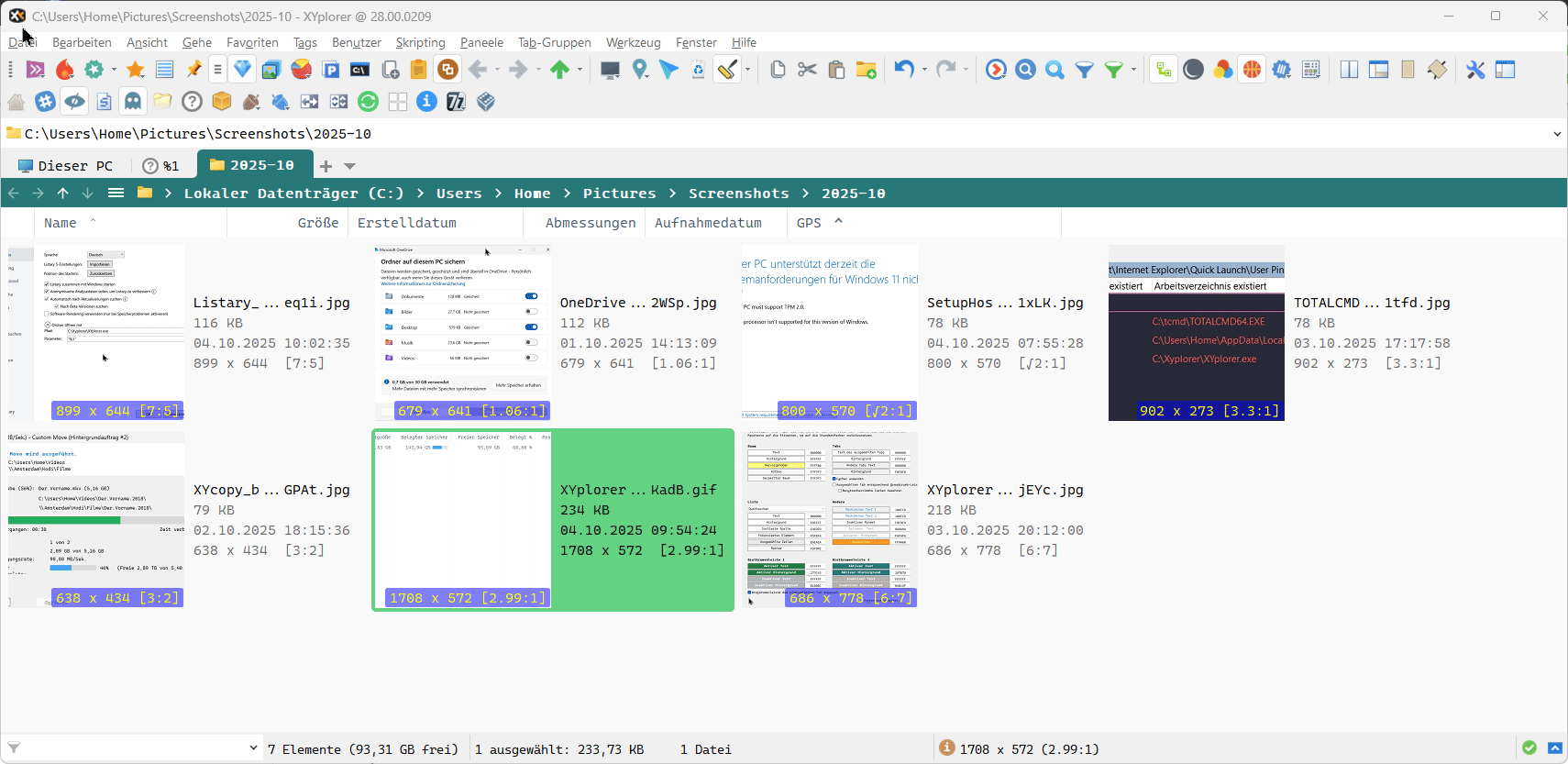Click the blue undo arrow
This screenshot has height=764, width=1568.
(x=904, y=70)
